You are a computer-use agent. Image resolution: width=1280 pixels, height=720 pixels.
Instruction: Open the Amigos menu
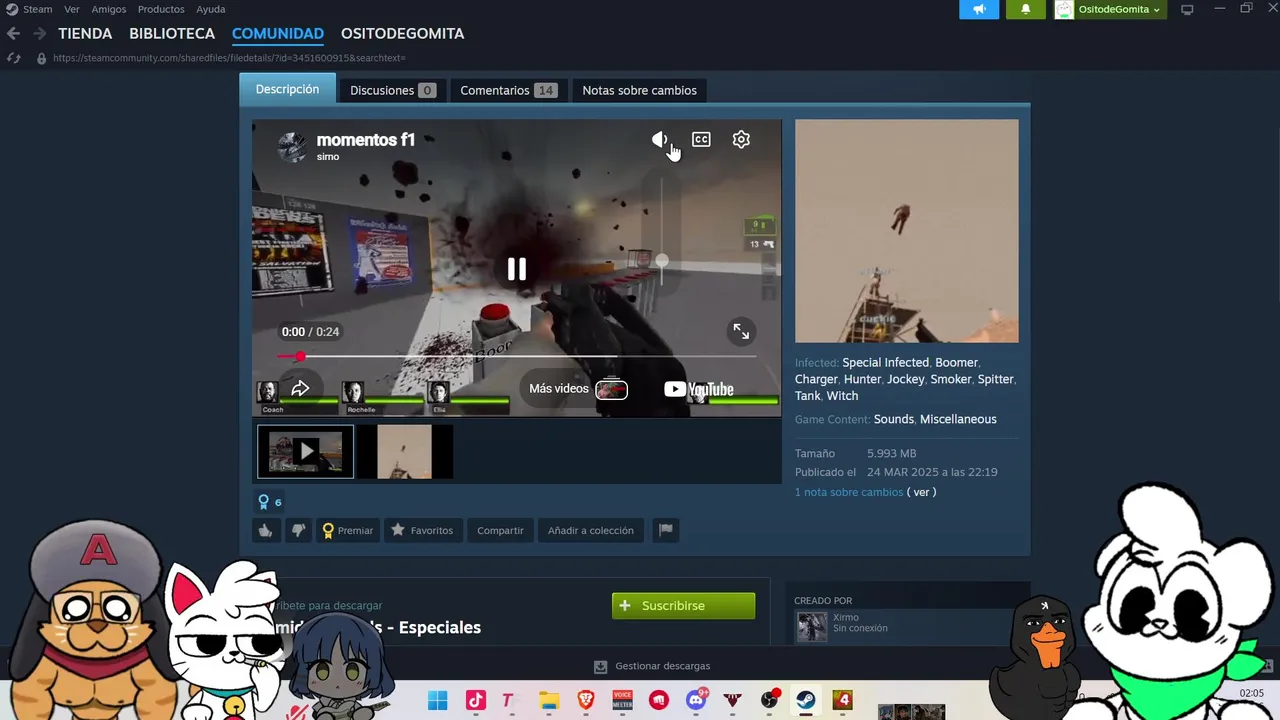pos(109,9)
